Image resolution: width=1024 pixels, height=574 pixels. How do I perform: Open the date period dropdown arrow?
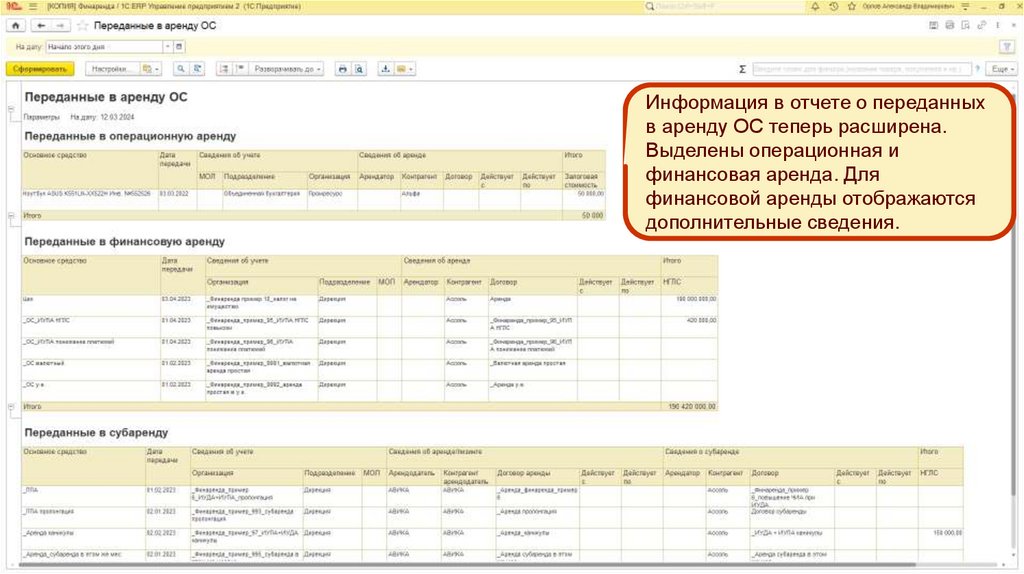pyautogui.click(x=165, y=47)
